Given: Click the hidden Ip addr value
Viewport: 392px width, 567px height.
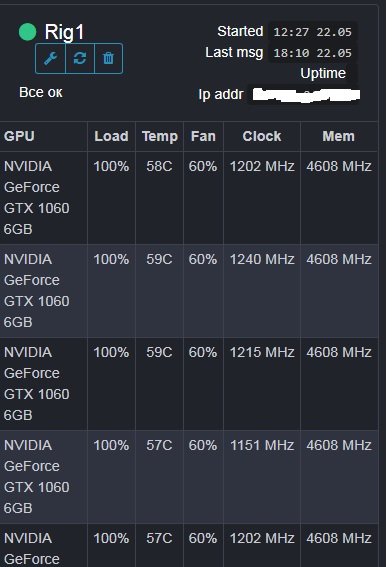Looking at the screenshot, I should (x=306, y=95).
